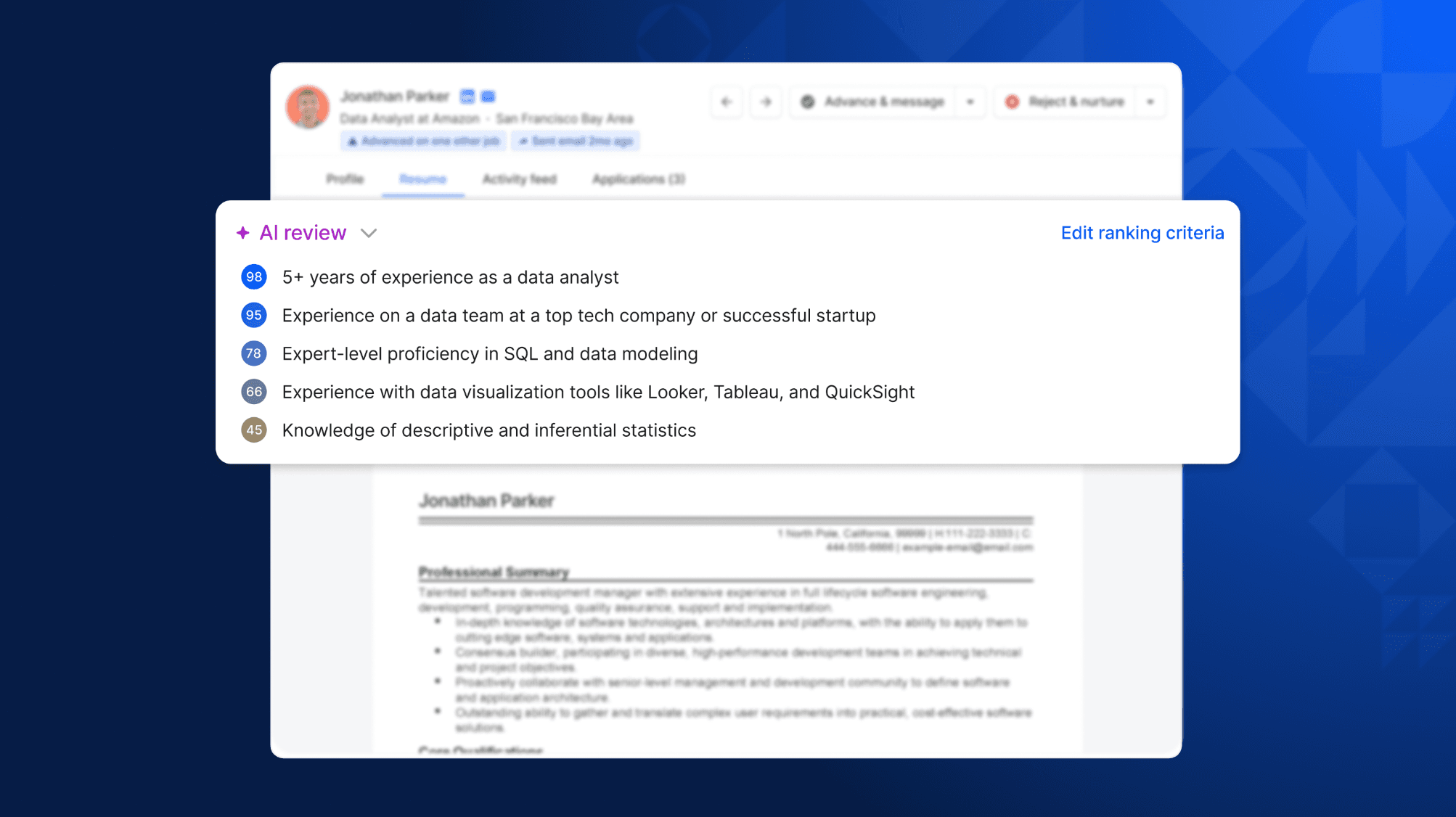The image size is (1456, 817).
Task: Open the Applications (3) tab
Action: (637, 178)
